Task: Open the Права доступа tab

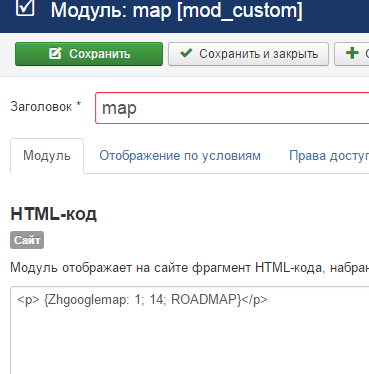Action: (x=329, y=156)
